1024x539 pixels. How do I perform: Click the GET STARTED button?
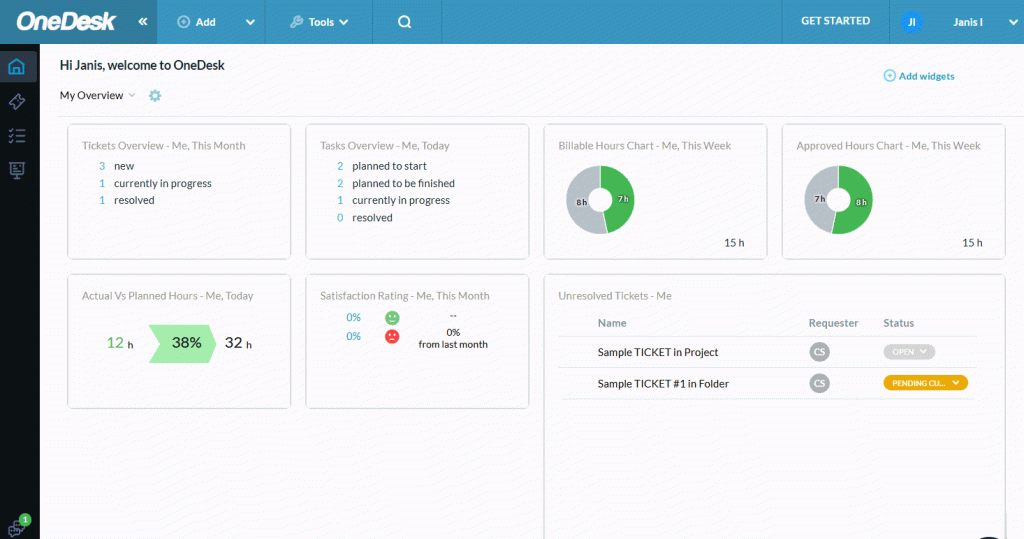(x=835, y=21)
